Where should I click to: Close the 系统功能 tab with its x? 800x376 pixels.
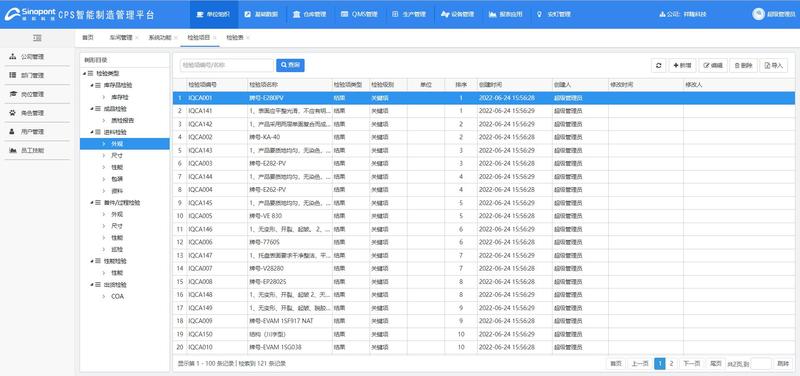[176, 38]
